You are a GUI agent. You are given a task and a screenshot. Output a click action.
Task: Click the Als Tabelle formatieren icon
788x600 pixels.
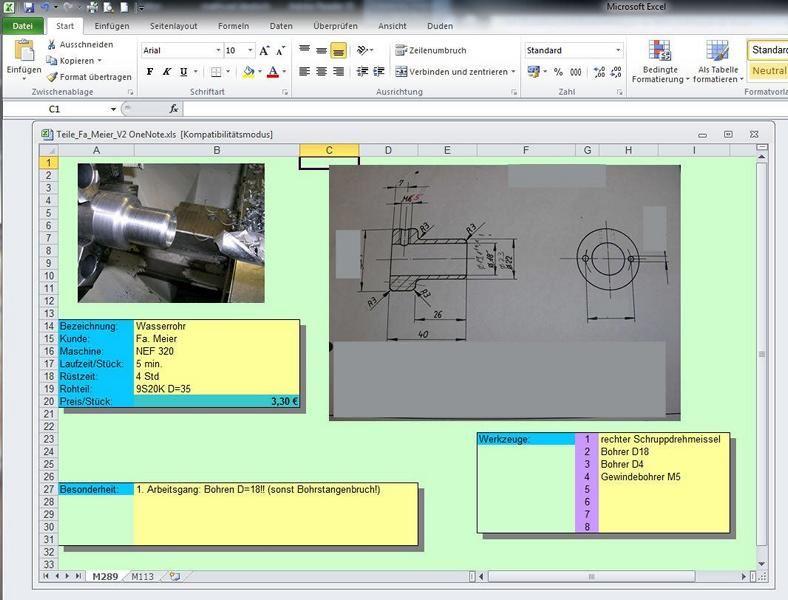[x=718, y=51]
